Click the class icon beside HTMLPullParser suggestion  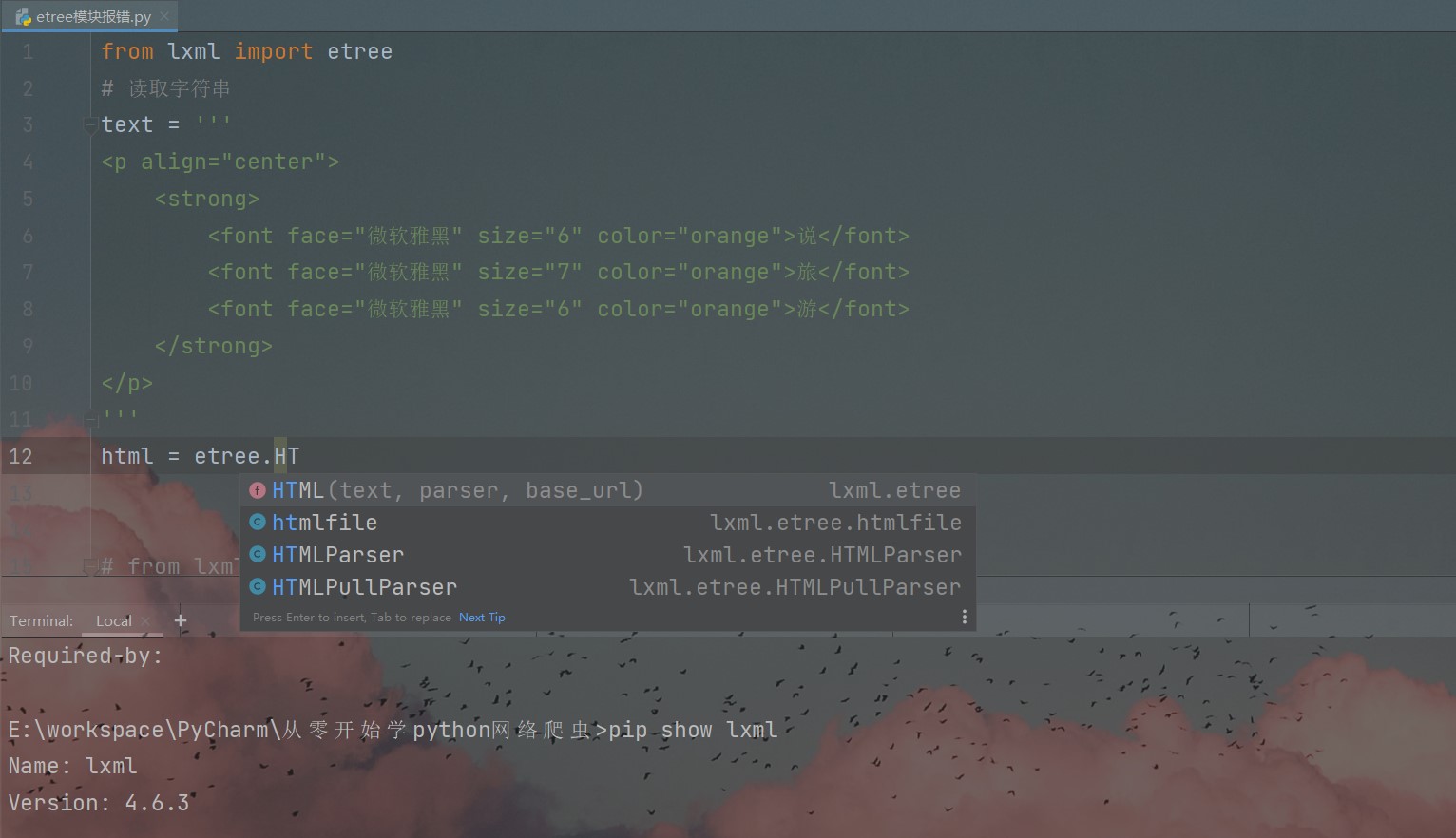point(258,586)
